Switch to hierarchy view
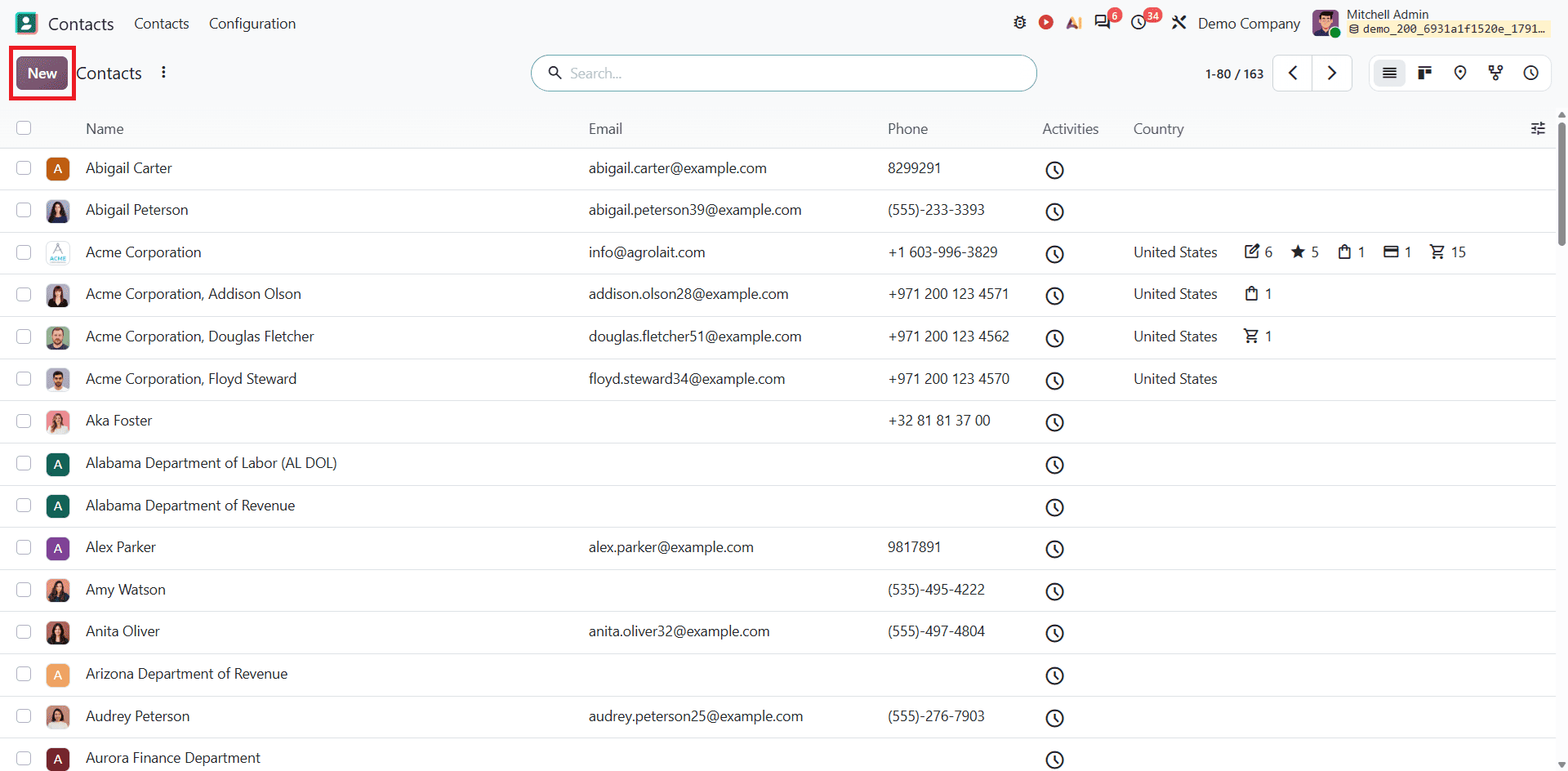This screenshot has width=1568, height=771. click(1496, 74)
